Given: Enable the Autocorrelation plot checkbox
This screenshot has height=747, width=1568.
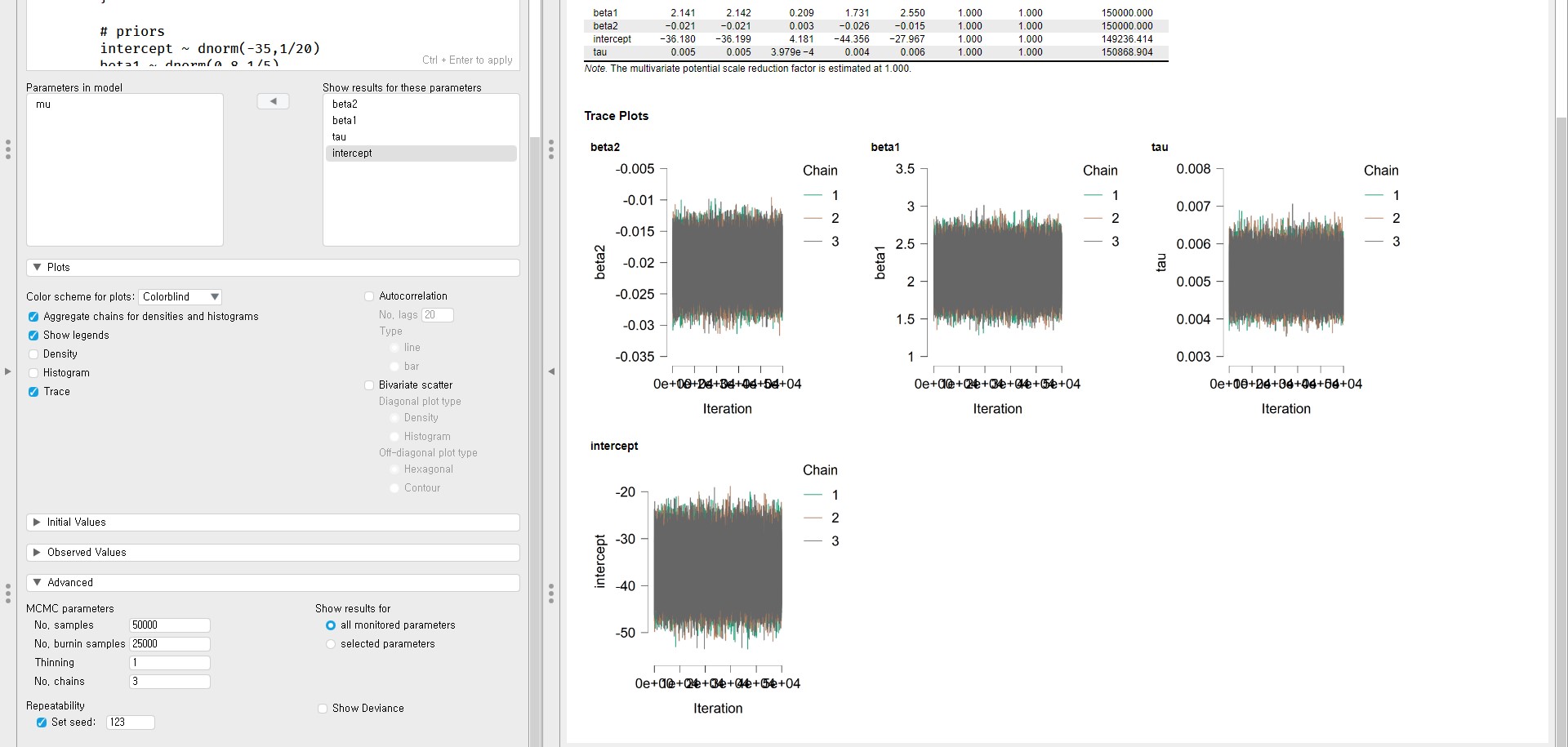Looking at the screenshot, I should click(369, 296).
